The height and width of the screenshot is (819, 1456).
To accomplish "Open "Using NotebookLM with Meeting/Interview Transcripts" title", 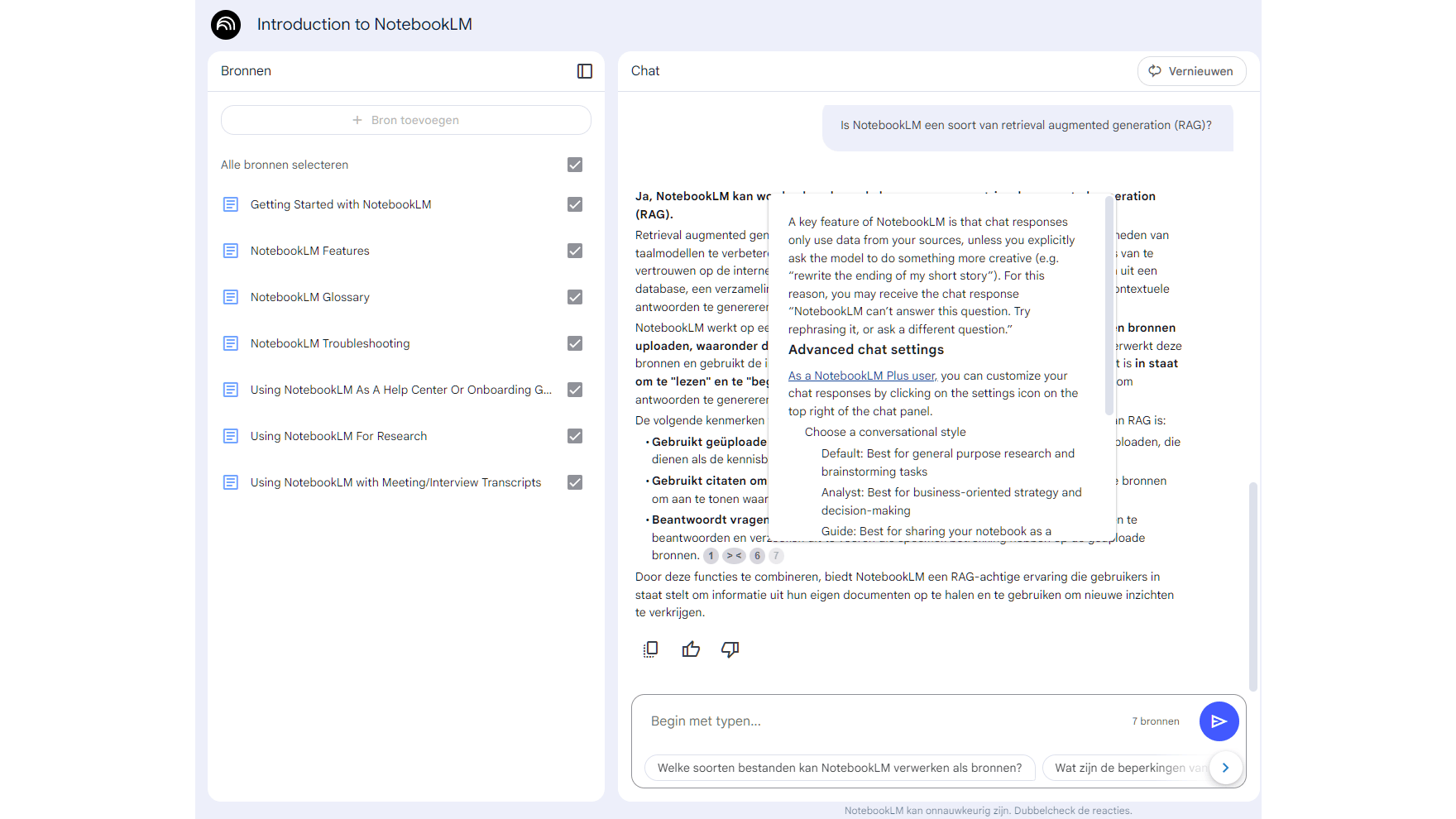I will point(396,482).
